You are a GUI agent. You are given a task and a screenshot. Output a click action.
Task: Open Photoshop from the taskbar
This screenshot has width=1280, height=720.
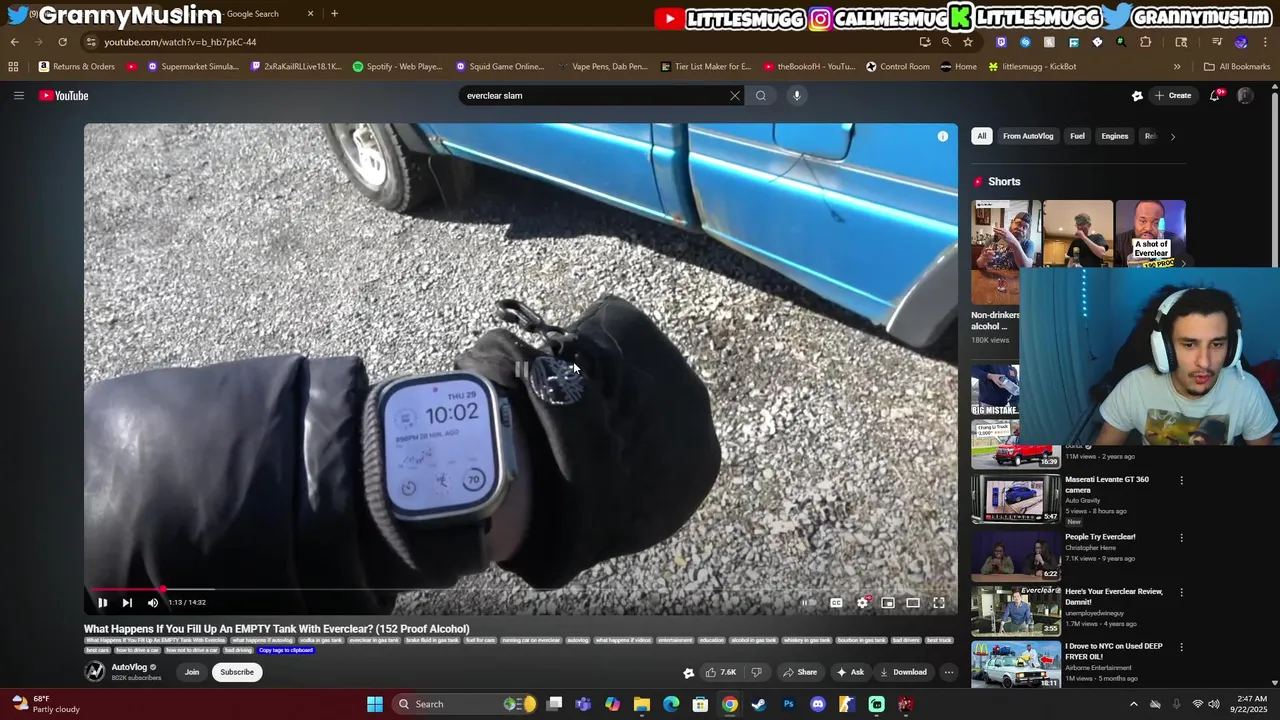pyautogui.click(x=789, y=704)
